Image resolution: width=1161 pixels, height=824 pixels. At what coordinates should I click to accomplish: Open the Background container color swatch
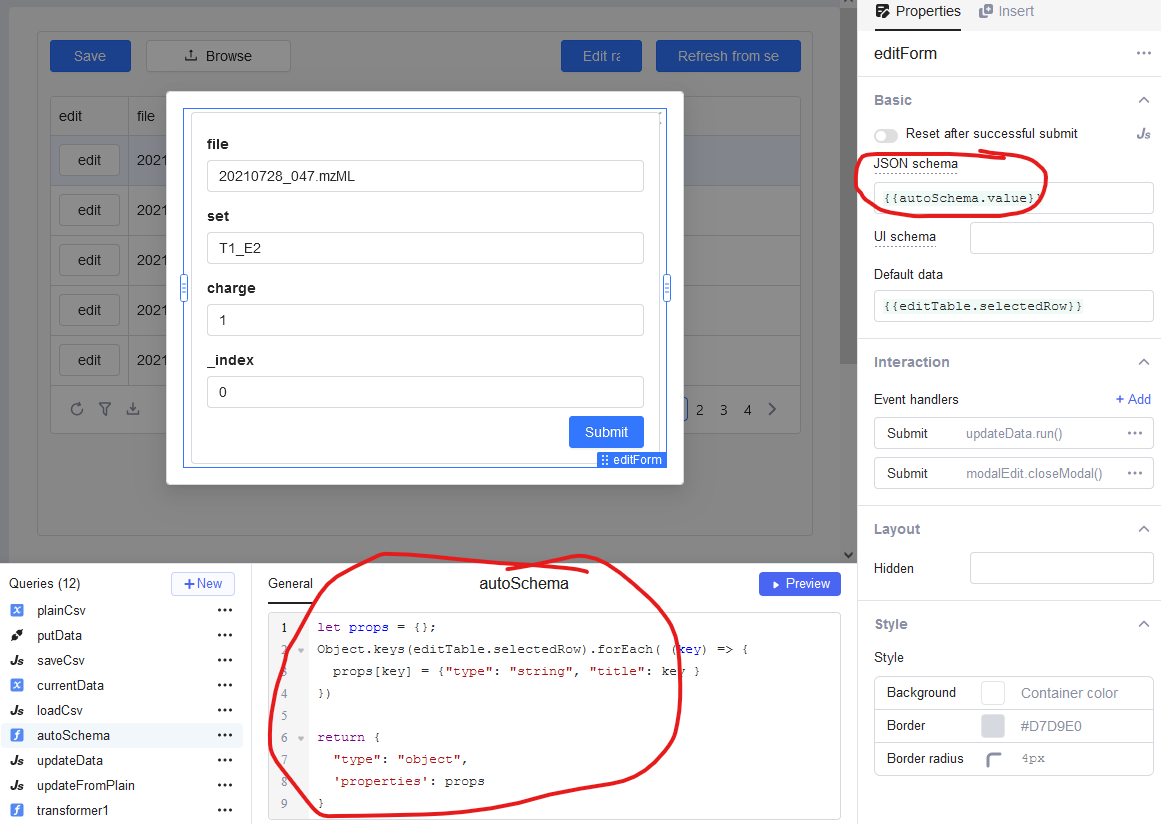coord(994,692)
